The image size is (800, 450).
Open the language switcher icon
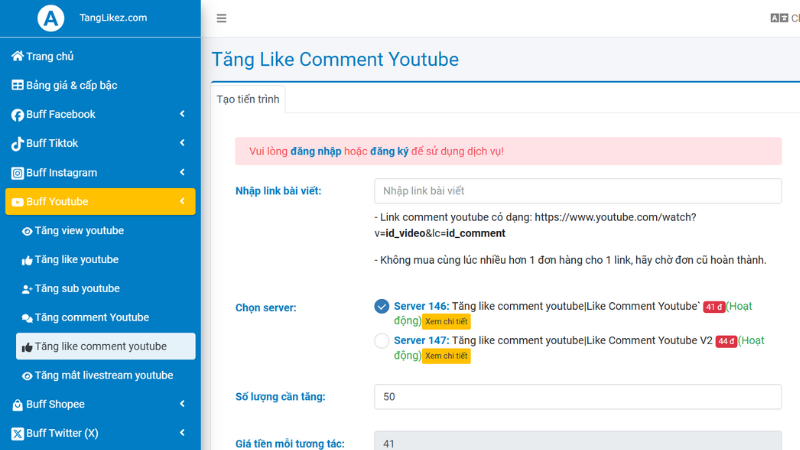779,18
